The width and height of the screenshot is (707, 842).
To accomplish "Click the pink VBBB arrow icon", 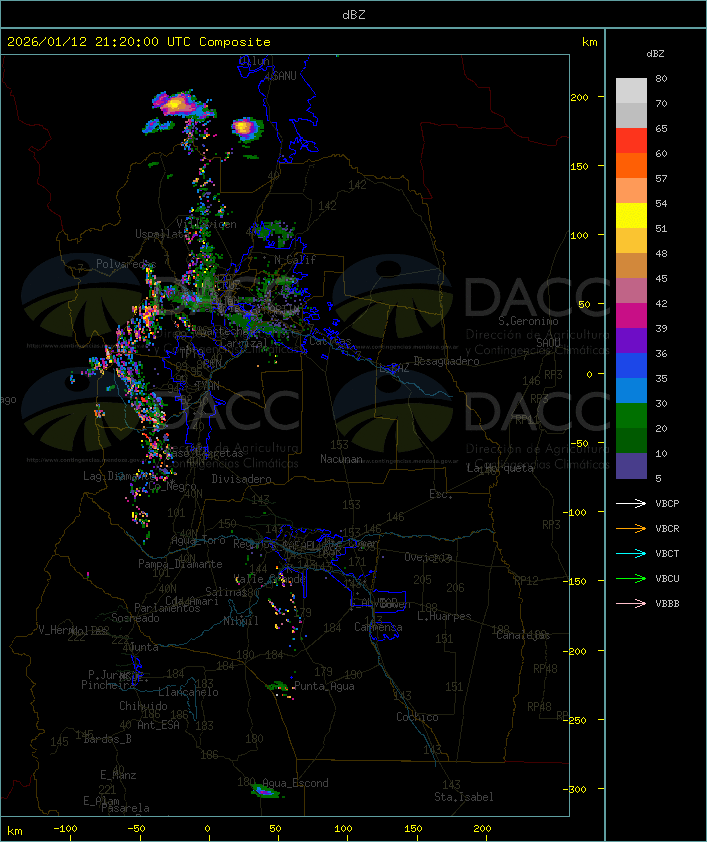I will pyautogui.click(x=631, y=604).
